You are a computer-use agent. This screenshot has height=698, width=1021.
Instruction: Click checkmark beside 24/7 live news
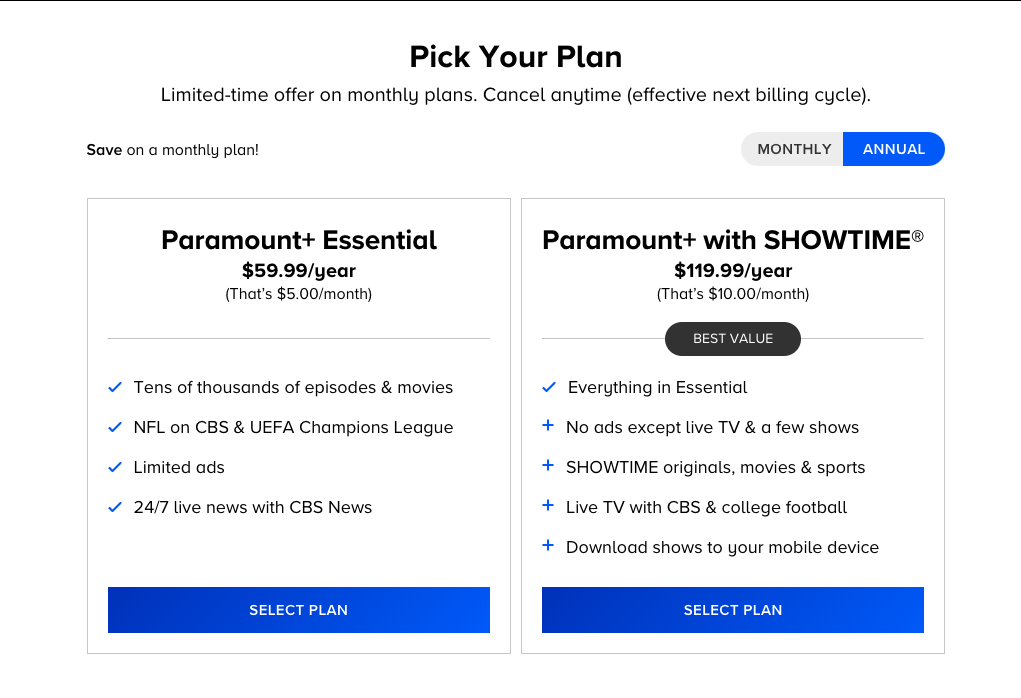pyautogui.click(x=115, y=507)
